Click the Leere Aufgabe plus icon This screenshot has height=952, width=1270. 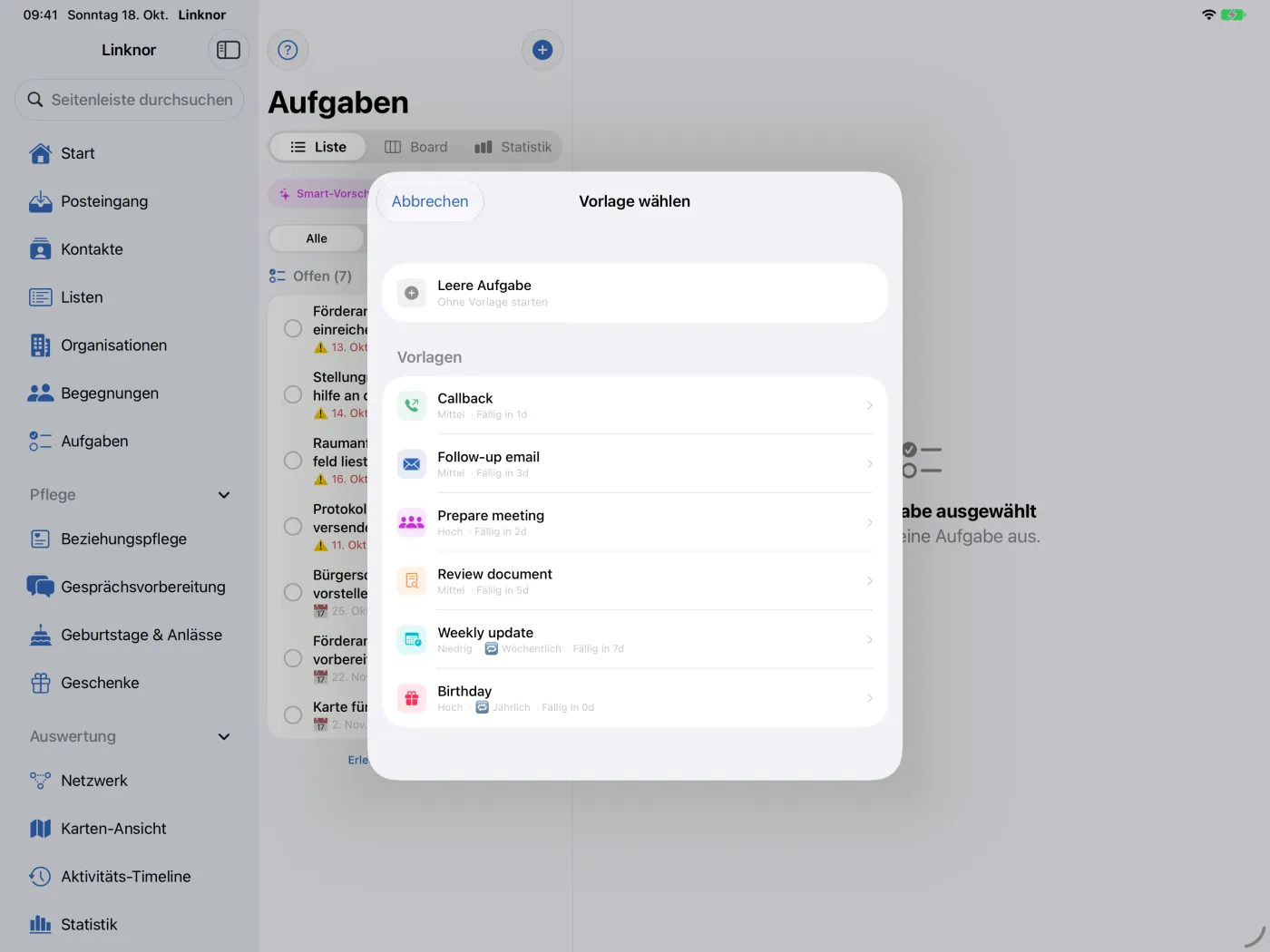412,293
